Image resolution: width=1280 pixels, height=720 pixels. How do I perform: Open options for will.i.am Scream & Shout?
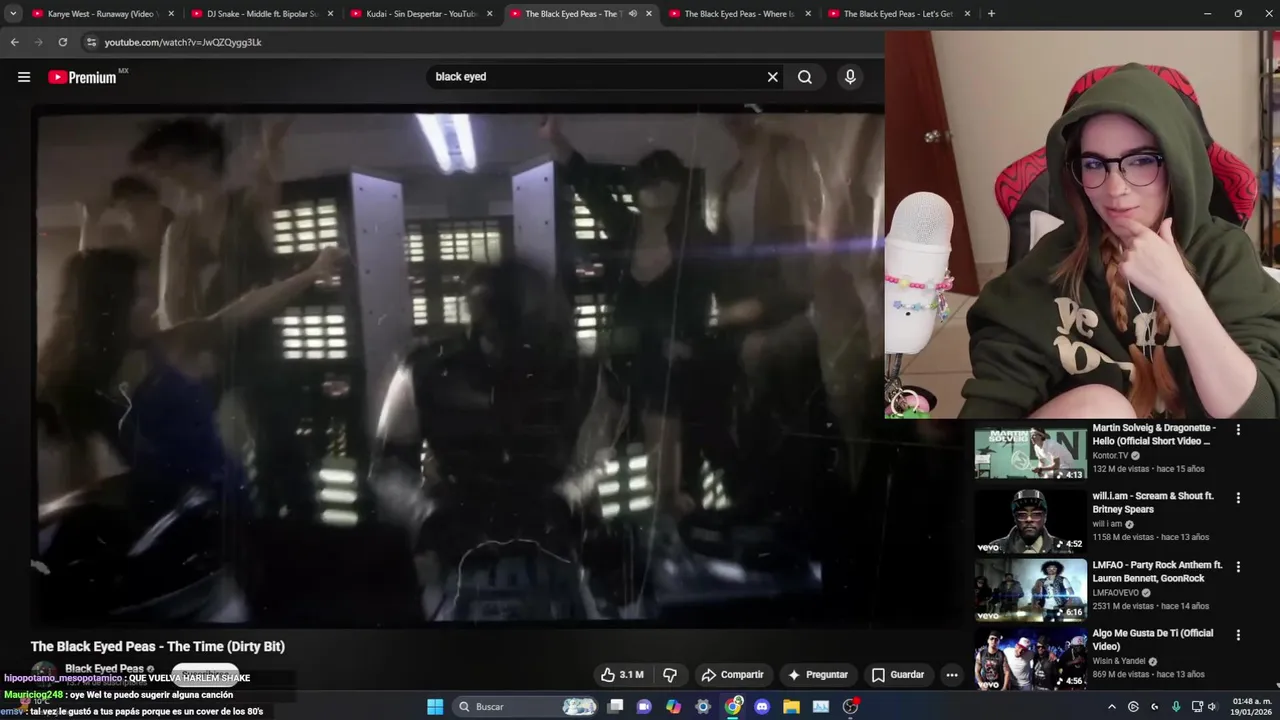pos(1238,498)
